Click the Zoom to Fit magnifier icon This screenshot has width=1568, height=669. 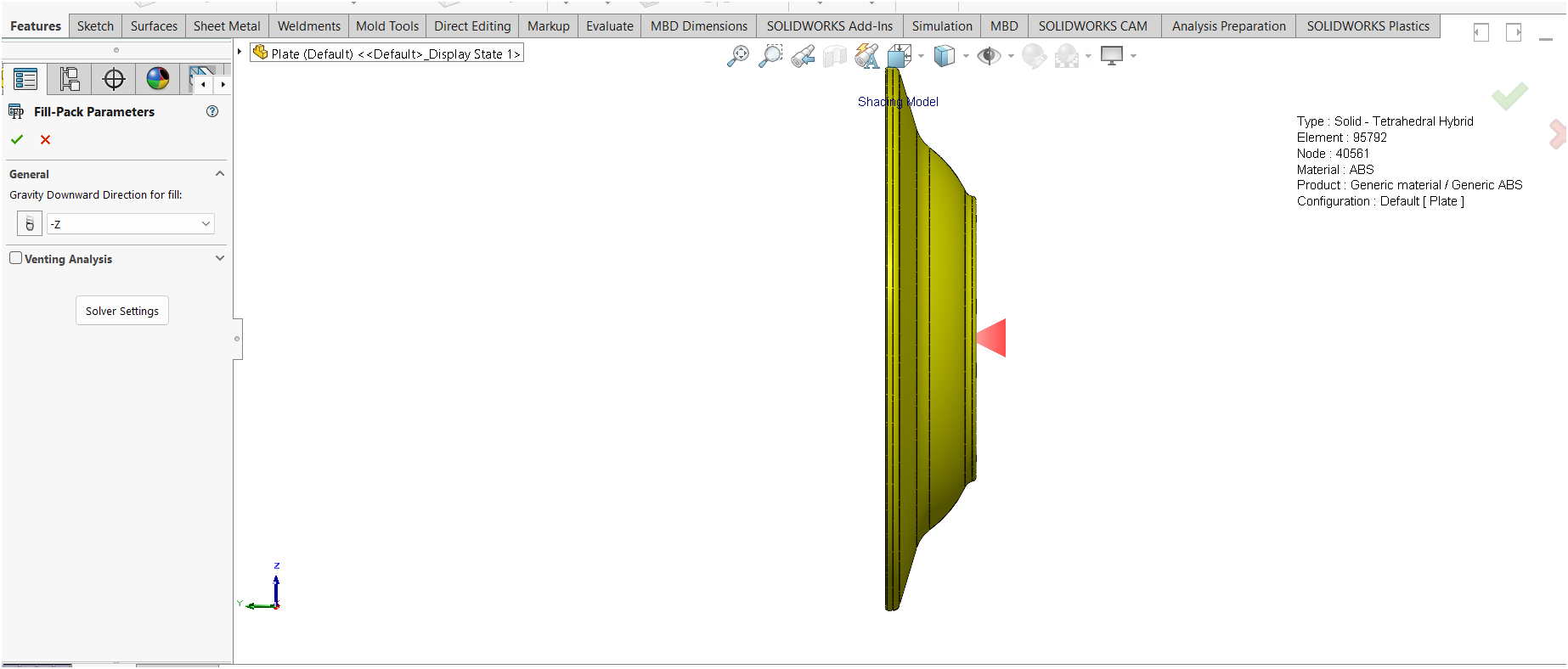[738, 56]
